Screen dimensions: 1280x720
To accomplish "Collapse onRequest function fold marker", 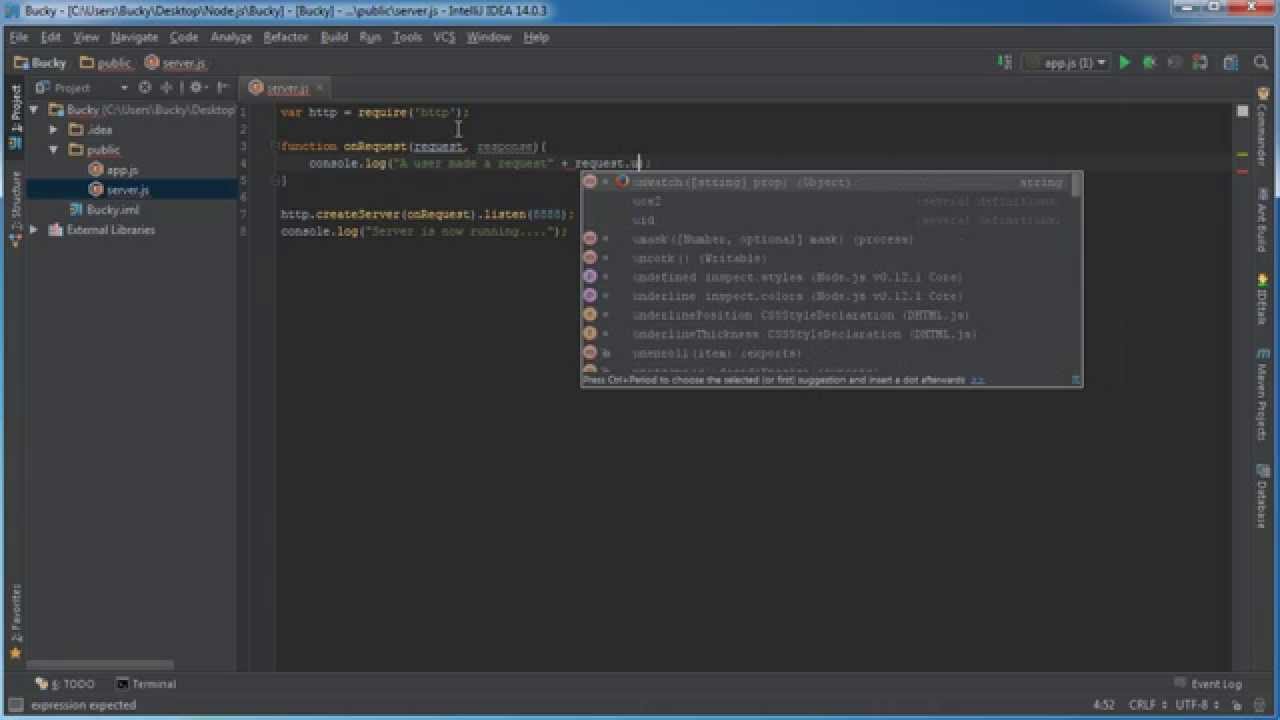I will coord(273,146).
